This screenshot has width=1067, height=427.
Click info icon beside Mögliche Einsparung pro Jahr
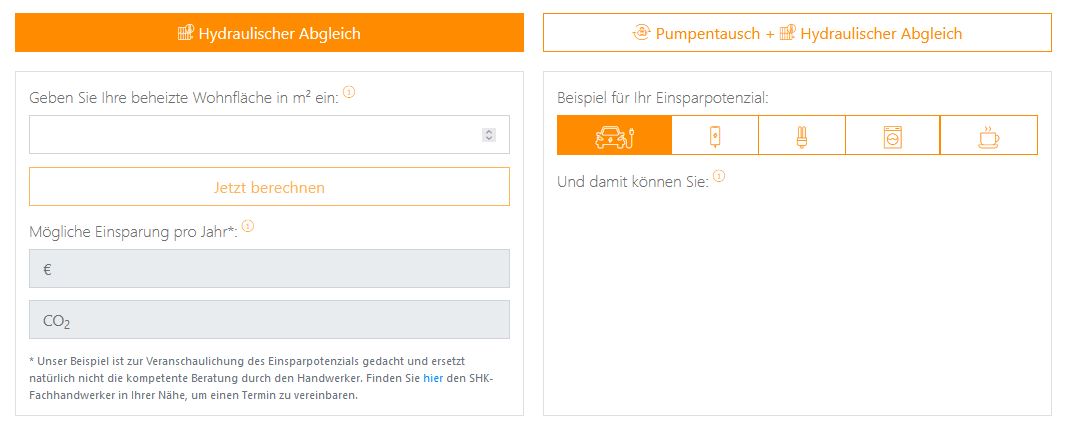(248, 226)
